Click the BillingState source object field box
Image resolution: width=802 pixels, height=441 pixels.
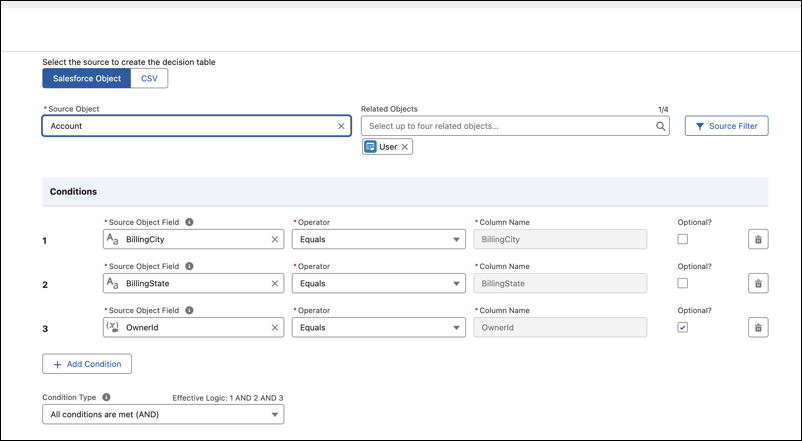coord(193,283)
